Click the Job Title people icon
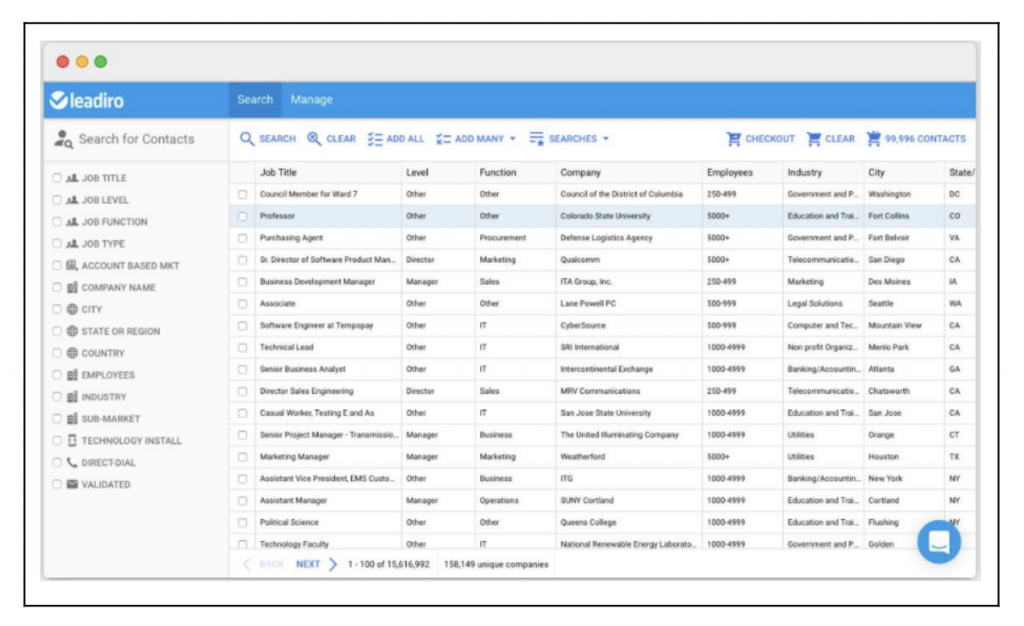Screen dimensions: 1024x626 click(72, 178)
